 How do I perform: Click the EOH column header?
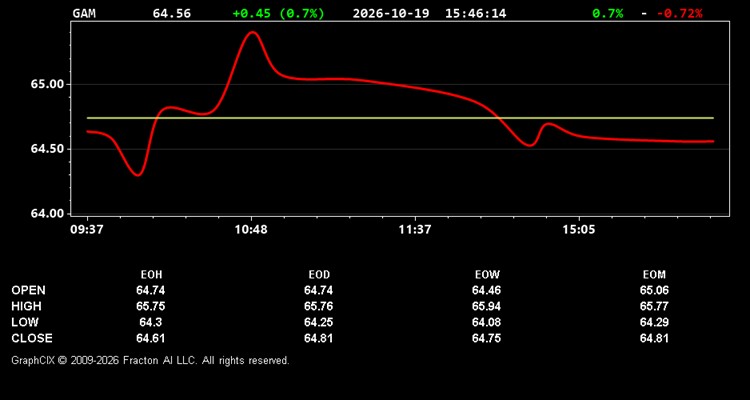pos(151,275)
